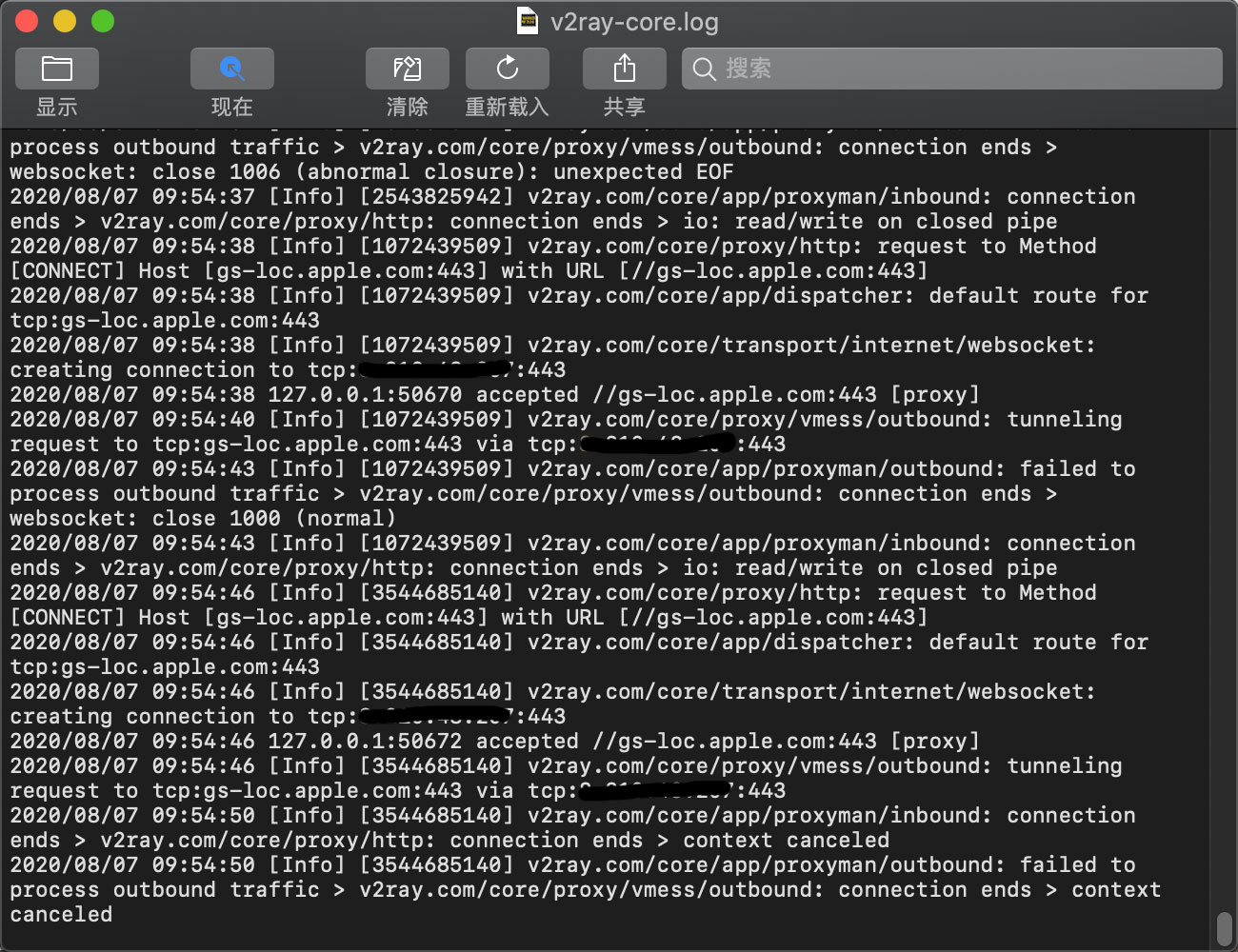The image size is (1238, 952).
Task: Toggle live log streaming with 现在
Action: (x=231, y=107)
